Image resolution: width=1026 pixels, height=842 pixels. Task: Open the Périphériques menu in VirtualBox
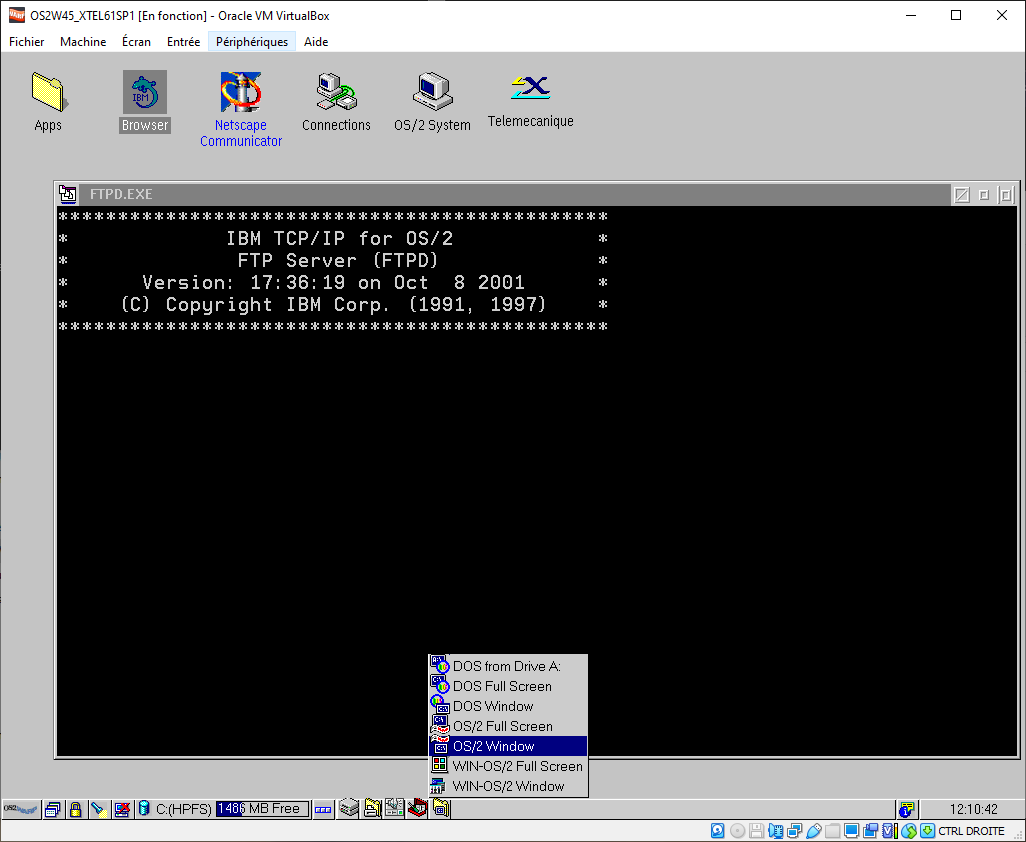(x=252, y=42)
